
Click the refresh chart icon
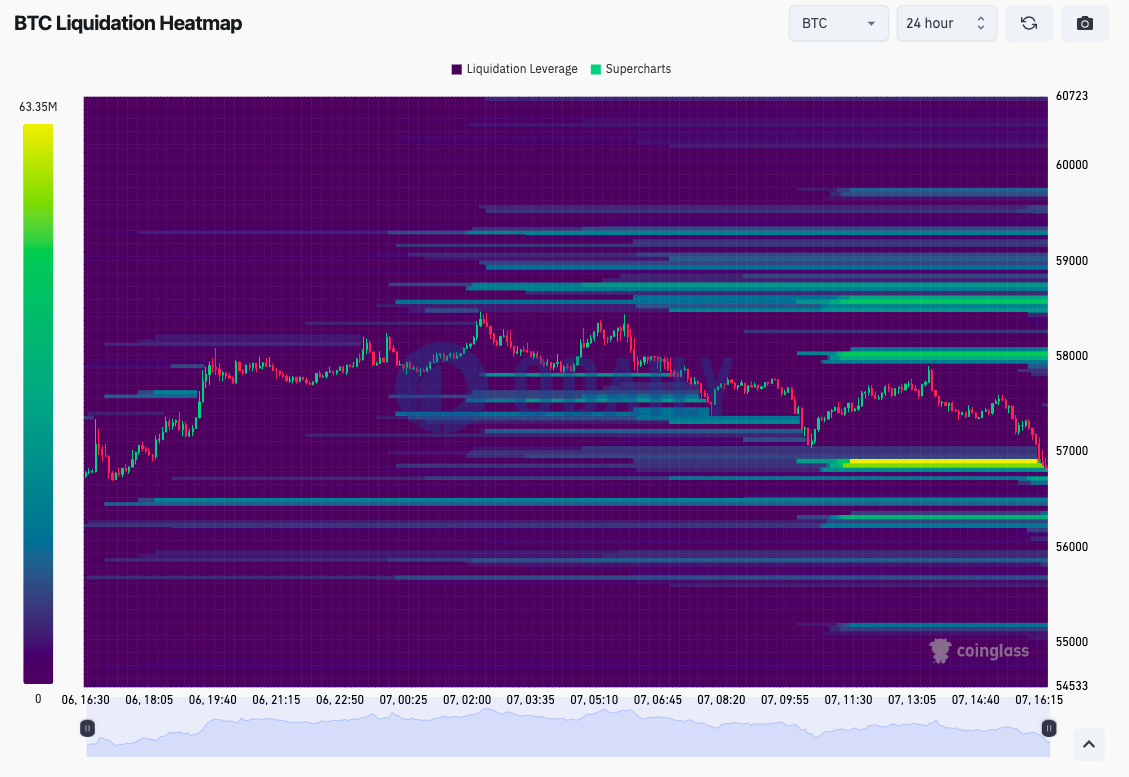pos(1028,23)
